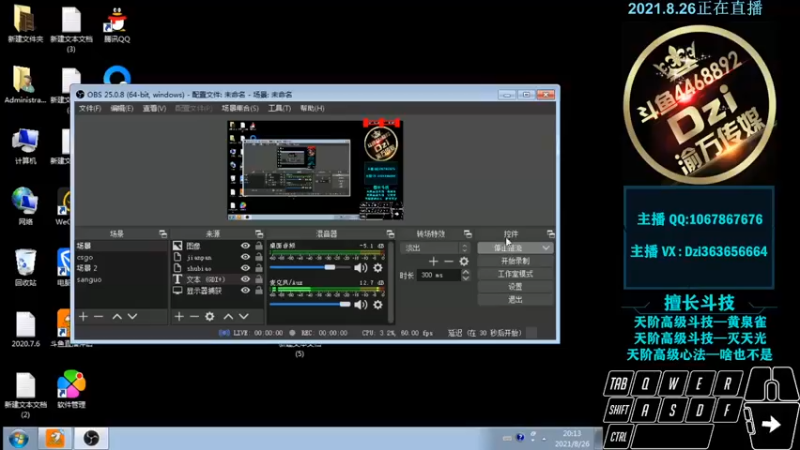Open the Windows Start button
This screenshot has height=450, width=800.
[x=18, y=439]
